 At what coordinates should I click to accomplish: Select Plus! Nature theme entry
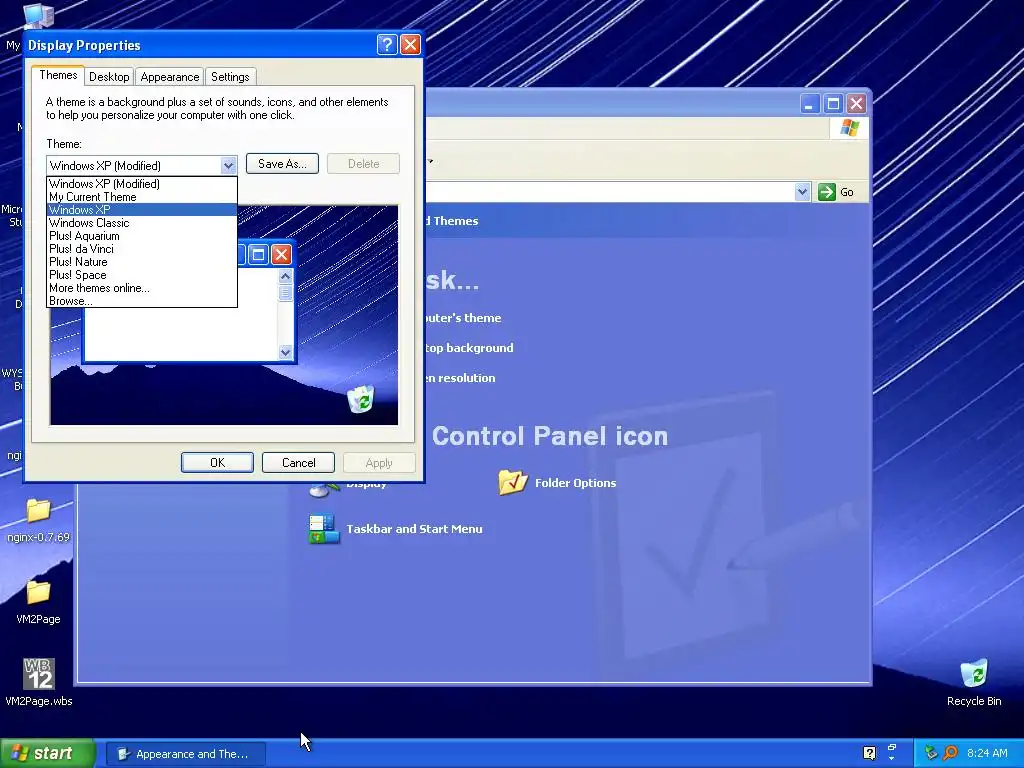(x=142, y=262)
